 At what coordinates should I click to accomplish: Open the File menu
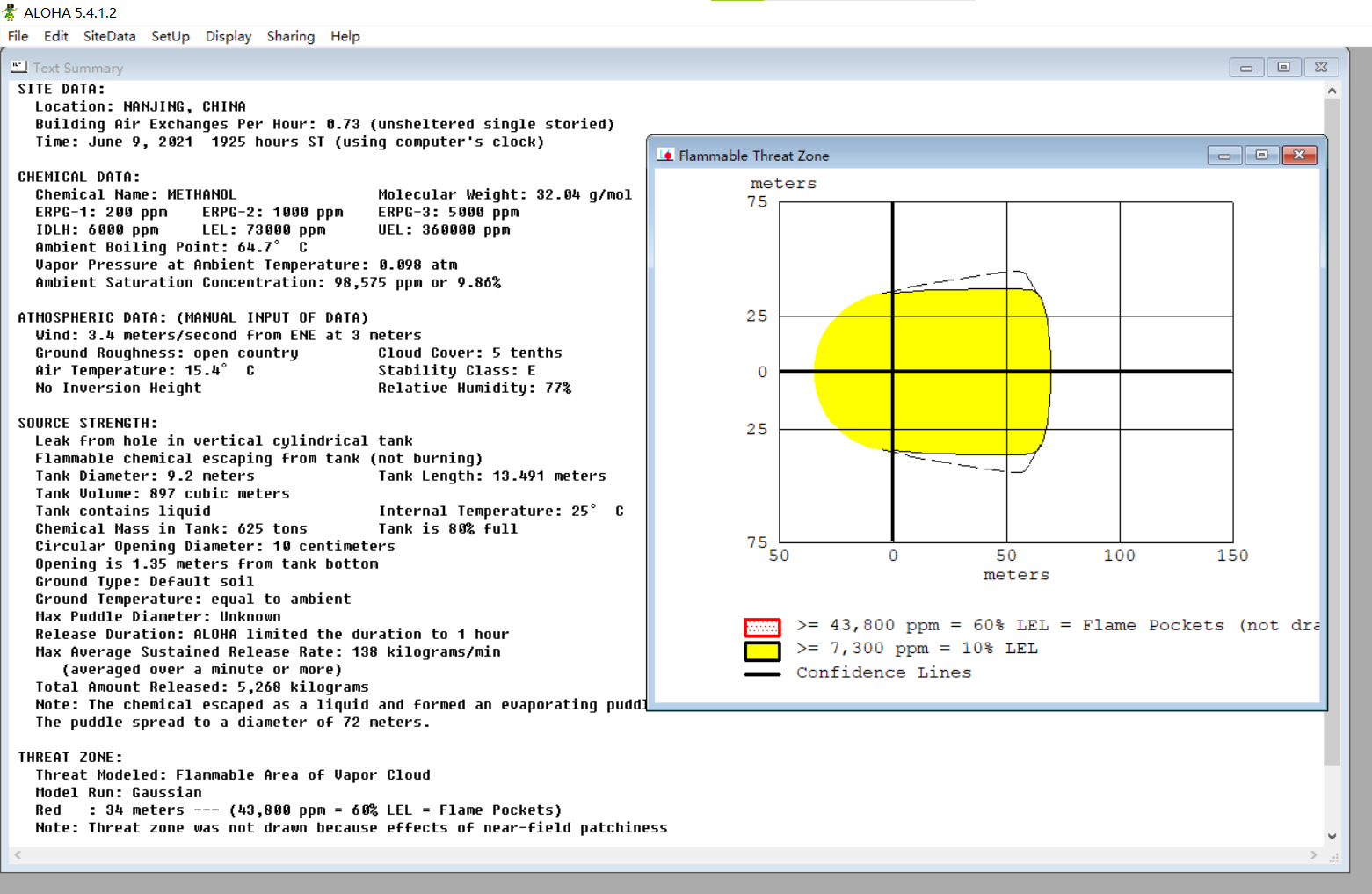coord(18,36)
